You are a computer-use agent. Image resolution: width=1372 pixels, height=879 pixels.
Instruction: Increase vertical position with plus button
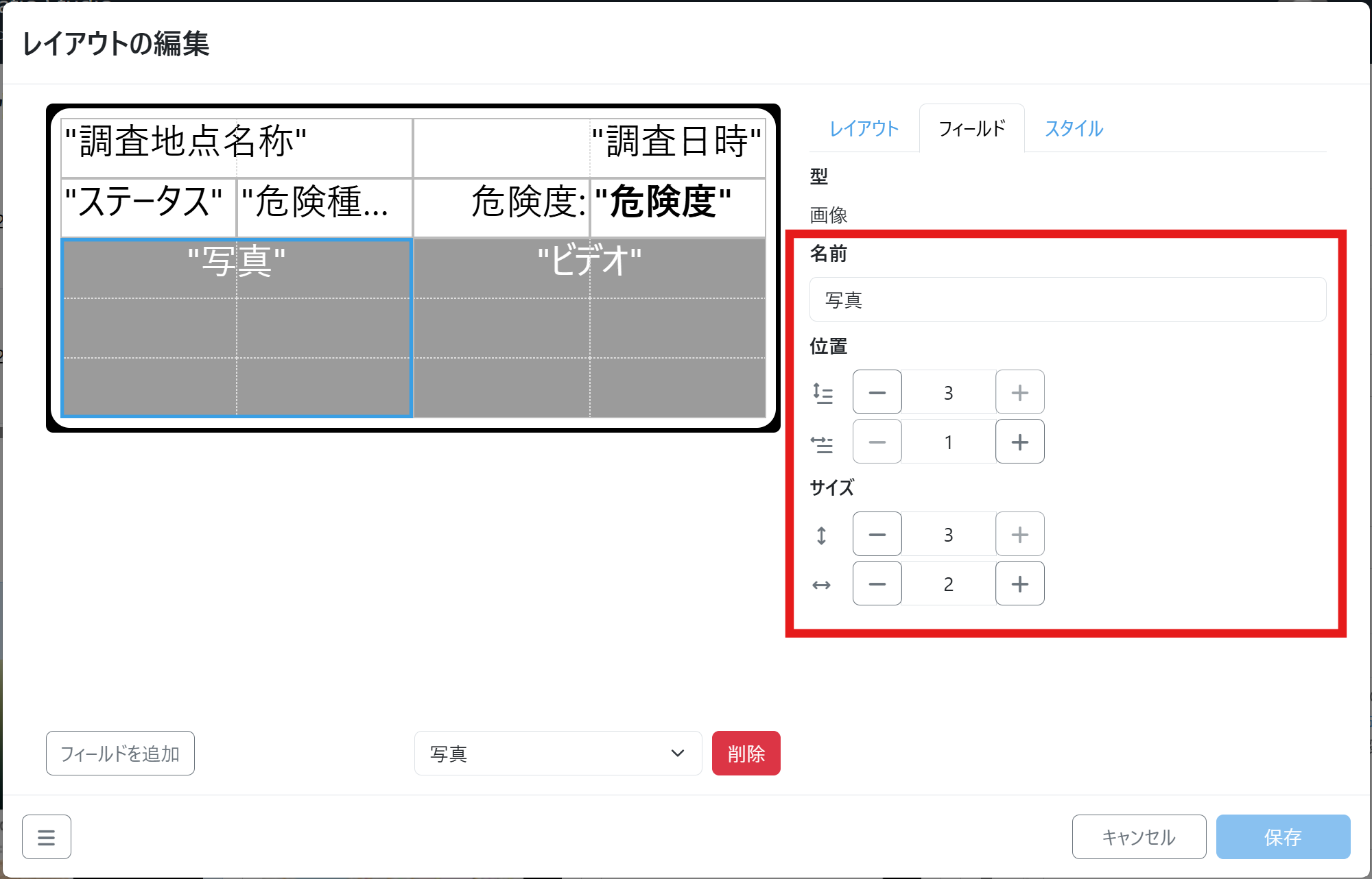click(x=1019, y=392)
